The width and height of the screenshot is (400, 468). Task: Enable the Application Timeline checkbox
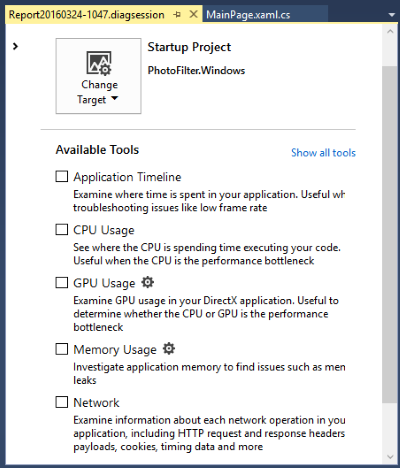coord(62,176)
